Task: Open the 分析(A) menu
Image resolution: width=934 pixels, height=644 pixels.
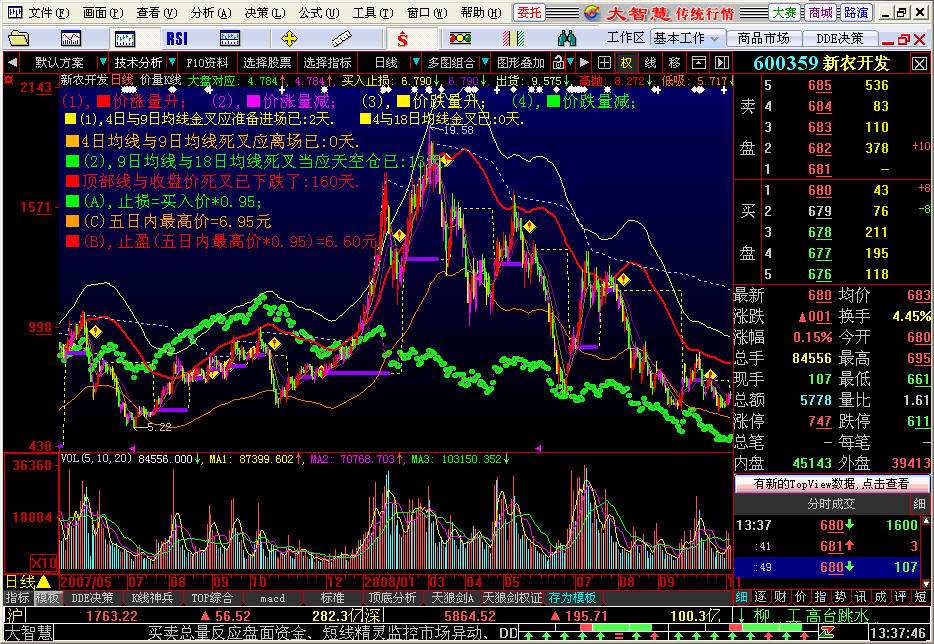Action: (x=211, y=13)
